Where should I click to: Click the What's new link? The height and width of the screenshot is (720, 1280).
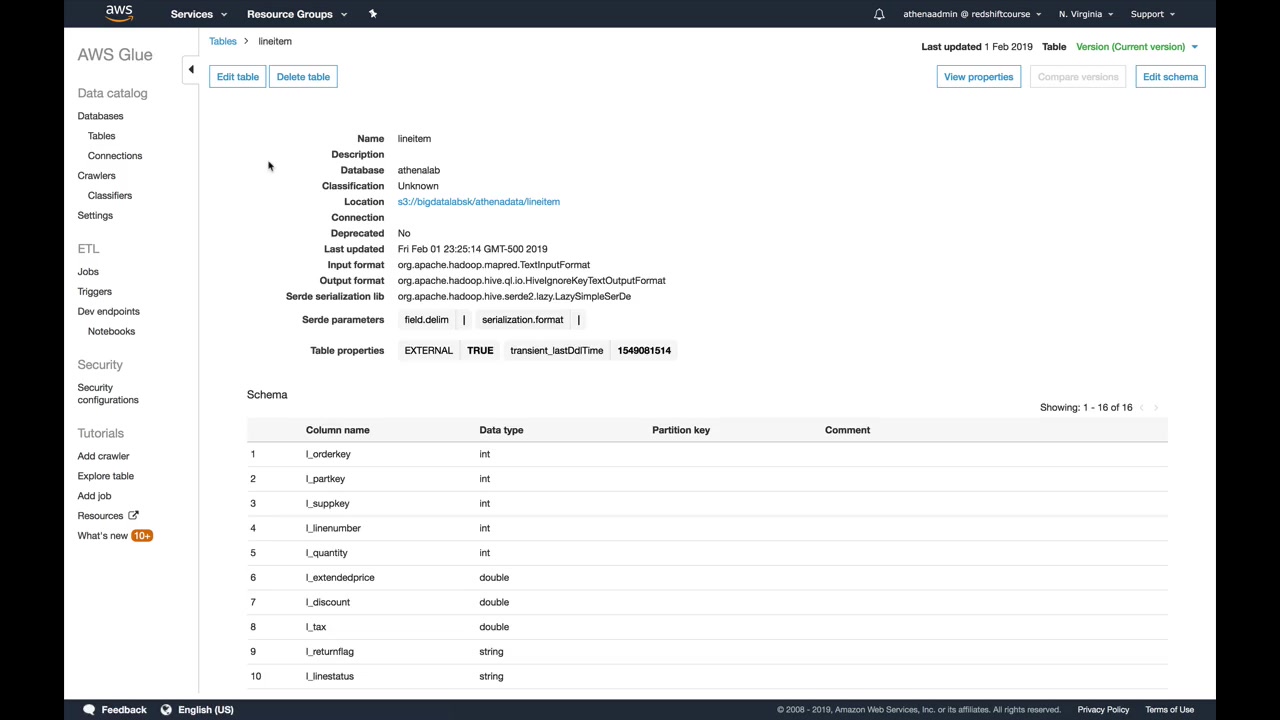[102, 536]
